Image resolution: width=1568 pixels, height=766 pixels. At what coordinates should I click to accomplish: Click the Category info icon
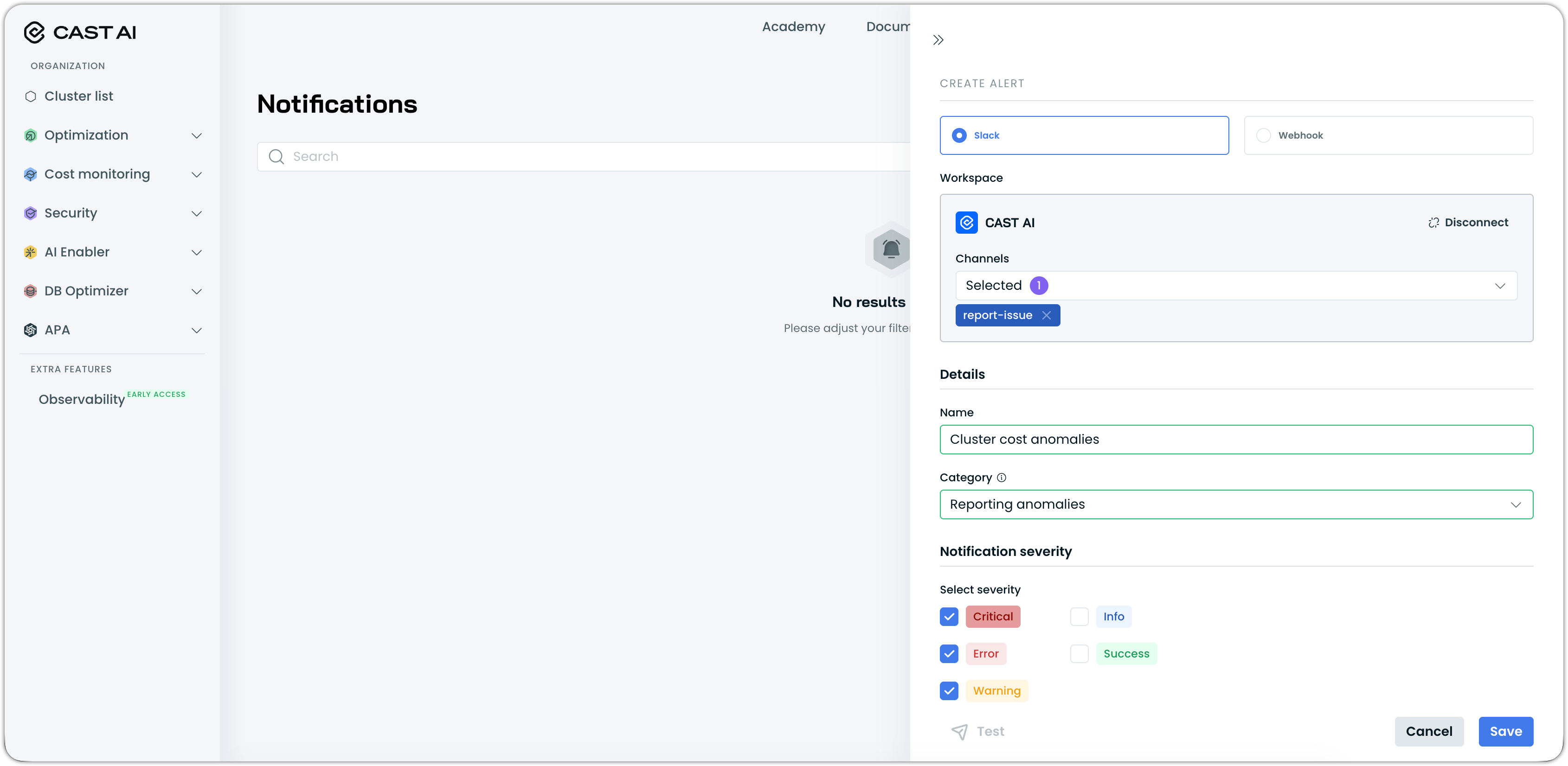[1001, 478]
